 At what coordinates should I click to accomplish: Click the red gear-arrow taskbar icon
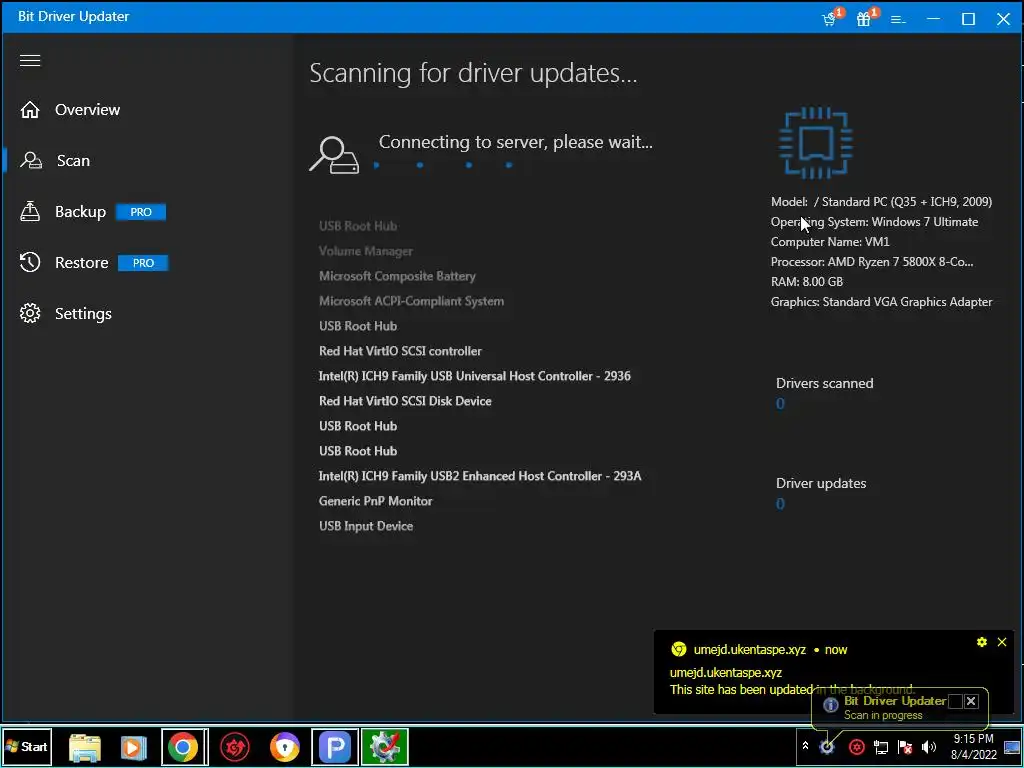click(x=234, y=747)
